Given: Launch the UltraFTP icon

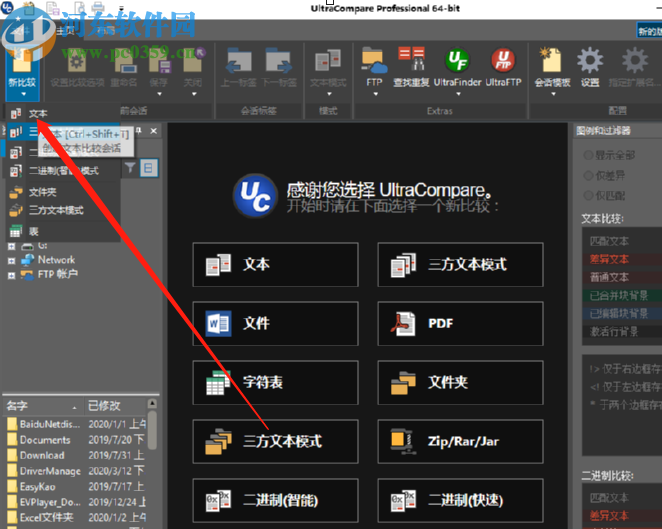Looking at the screenshot, I should 503,60.
